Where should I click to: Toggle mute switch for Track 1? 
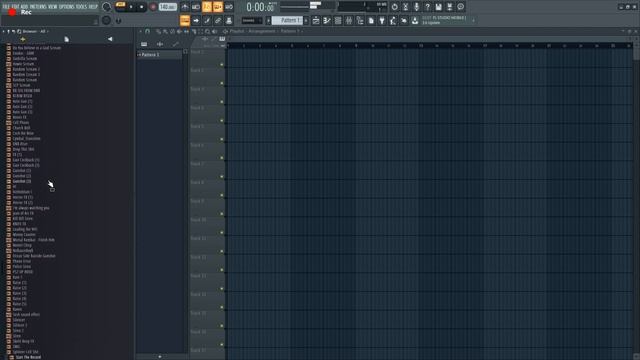222,64
